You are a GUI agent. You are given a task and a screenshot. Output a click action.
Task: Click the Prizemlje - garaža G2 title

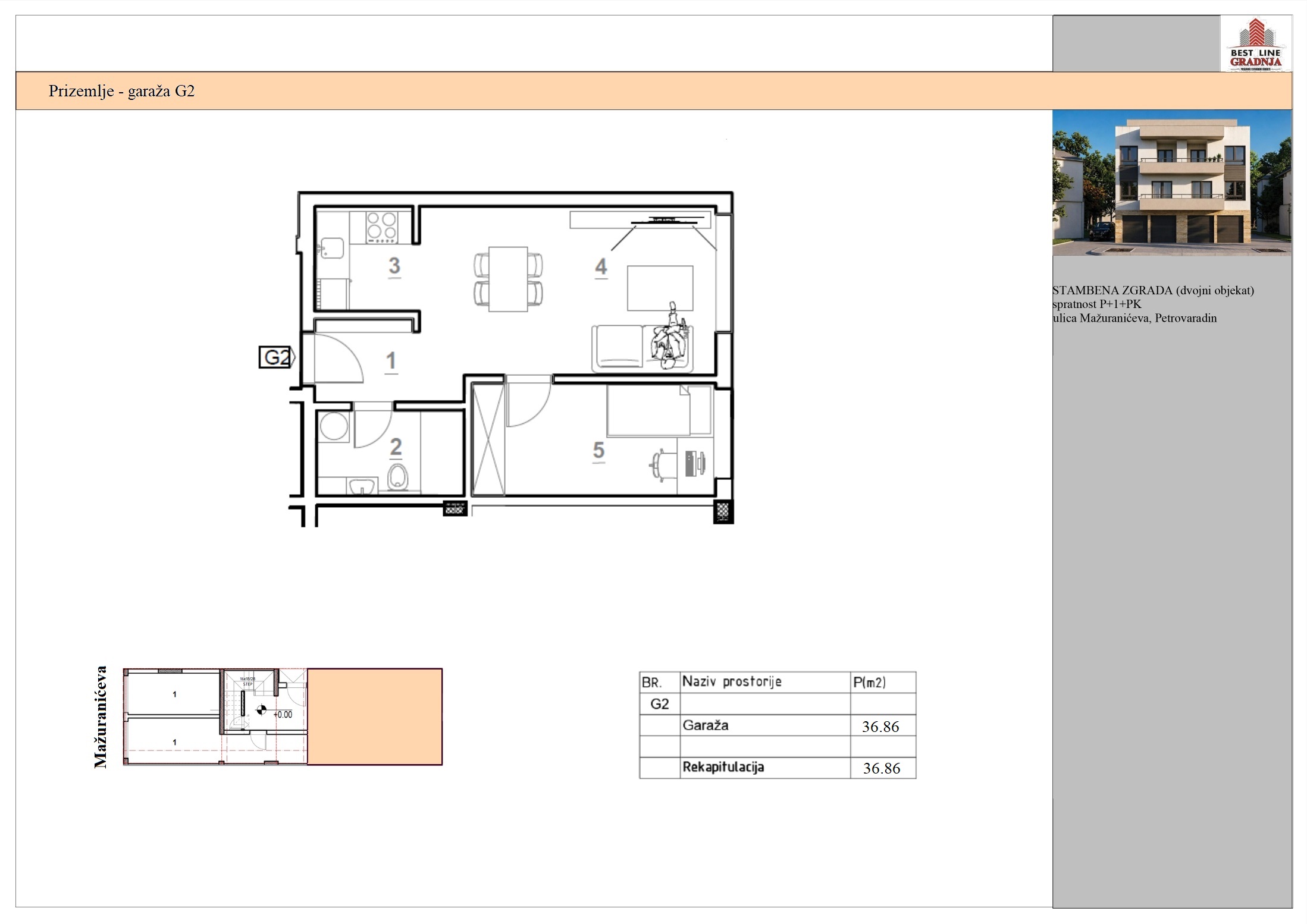pos(121,91)
